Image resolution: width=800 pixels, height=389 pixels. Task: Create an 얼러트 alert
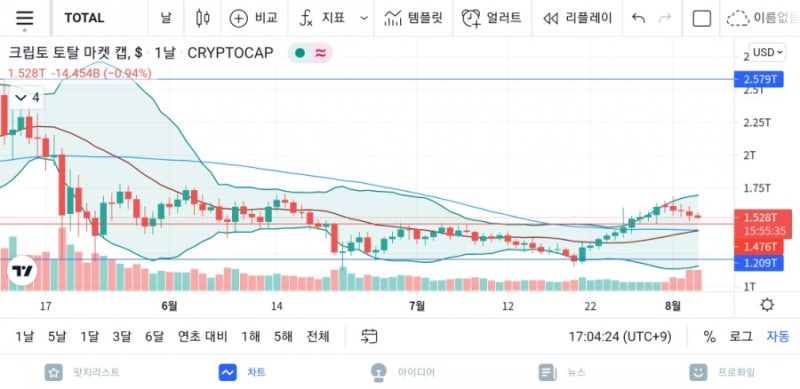coord(491,18)
